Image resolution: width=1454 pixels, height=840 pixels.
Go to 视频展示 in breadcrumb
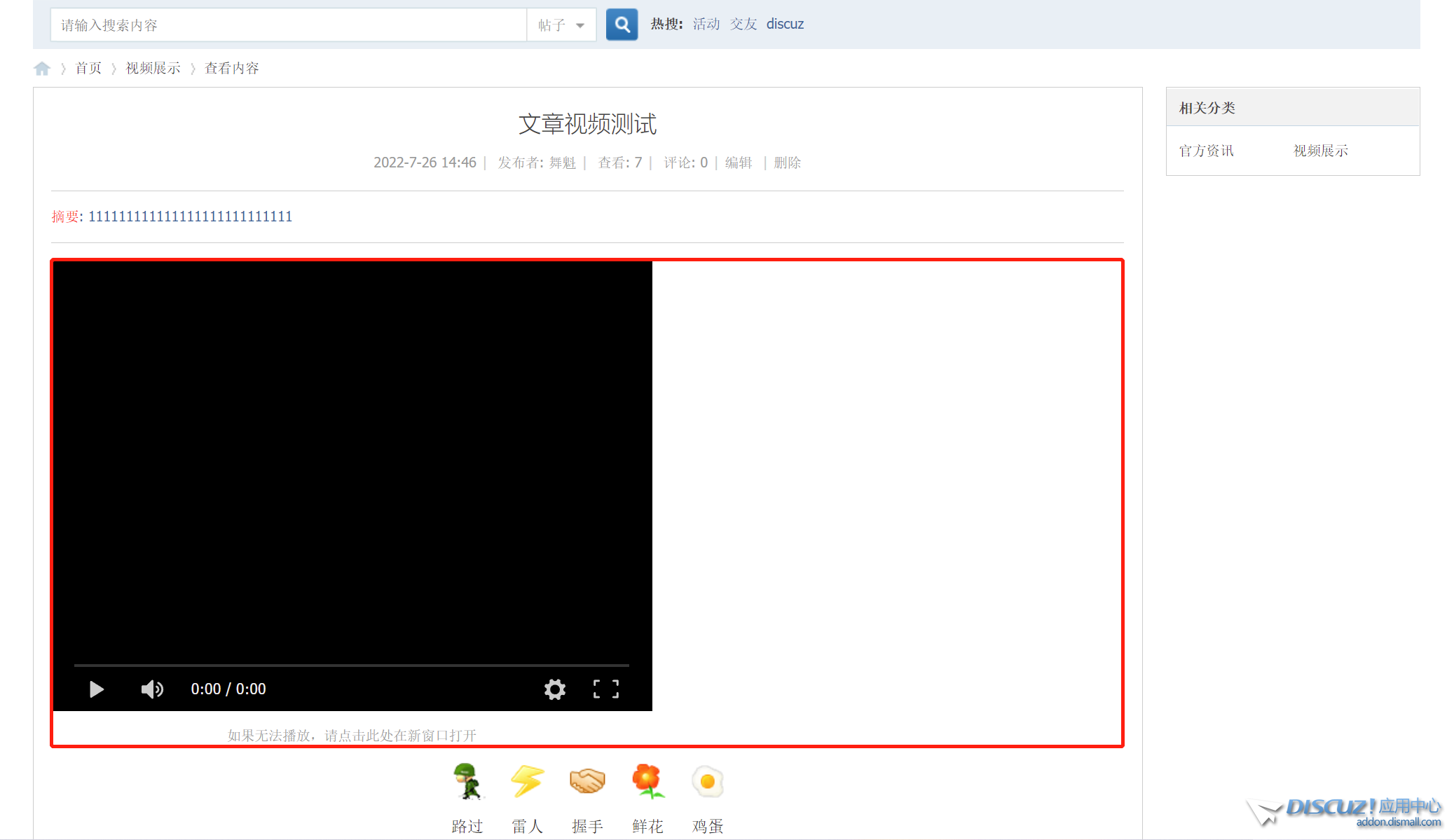(x=153, y=69)
